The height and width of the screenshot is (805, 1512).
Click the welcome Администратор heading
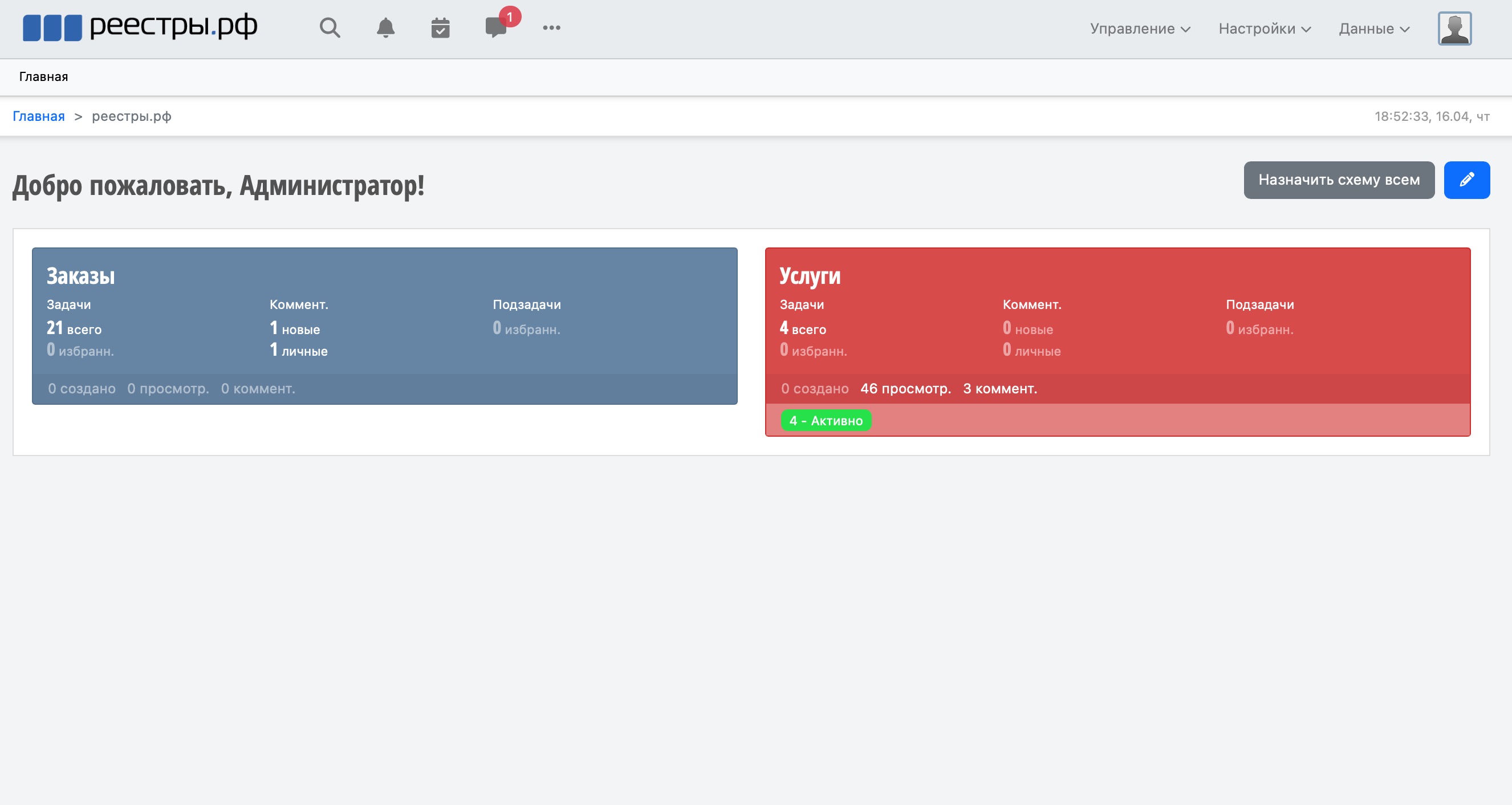pos(218,186)
